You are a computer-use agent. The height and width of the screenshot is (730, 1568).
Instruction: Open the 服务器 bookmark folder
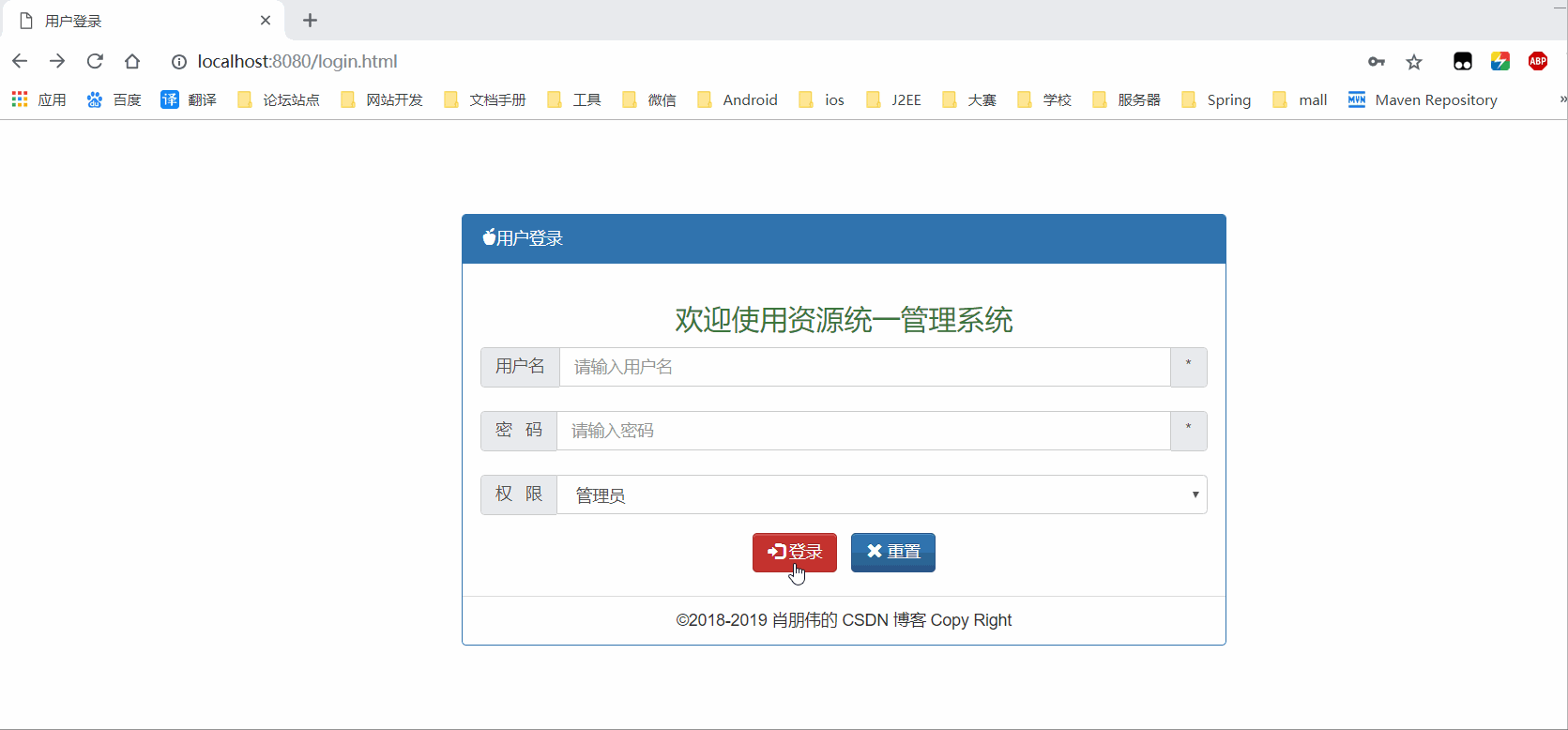pos(1126,99)
